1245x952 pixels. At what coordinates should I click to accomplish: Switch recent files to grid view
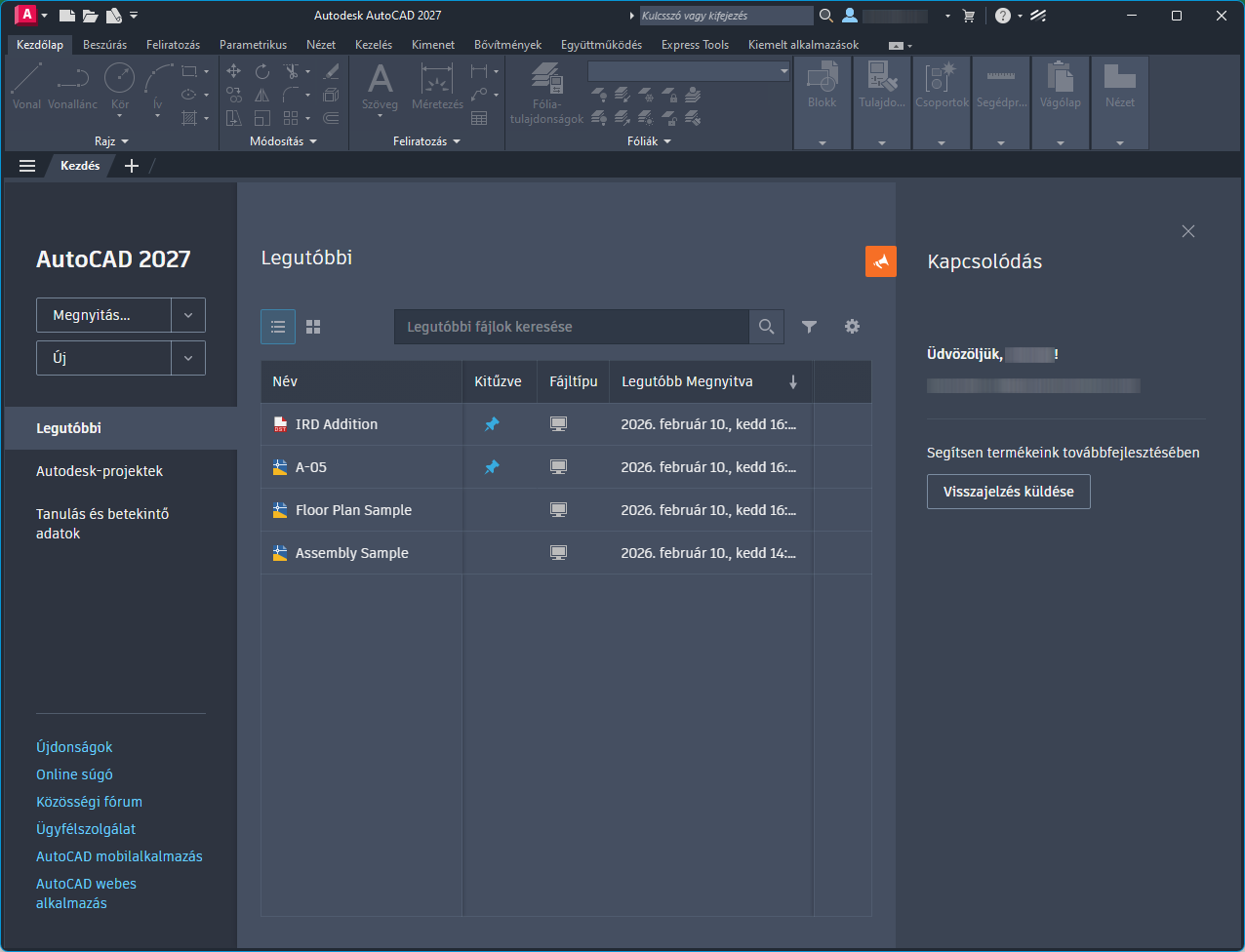[x=313, y=327]
